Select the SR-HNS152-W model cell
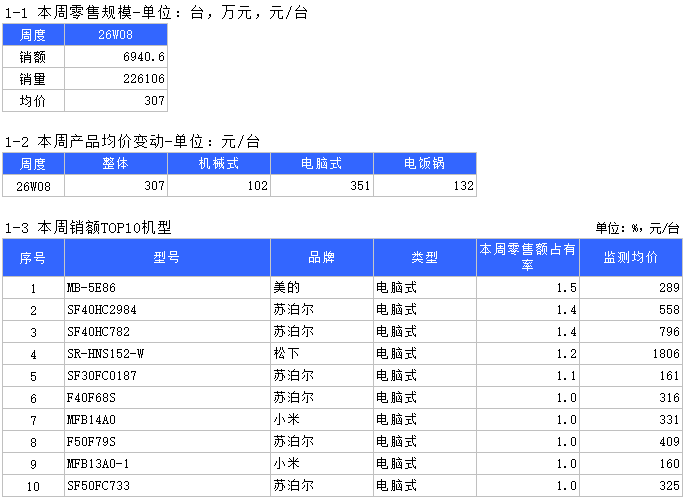688x501 pixels. point(167,354)
